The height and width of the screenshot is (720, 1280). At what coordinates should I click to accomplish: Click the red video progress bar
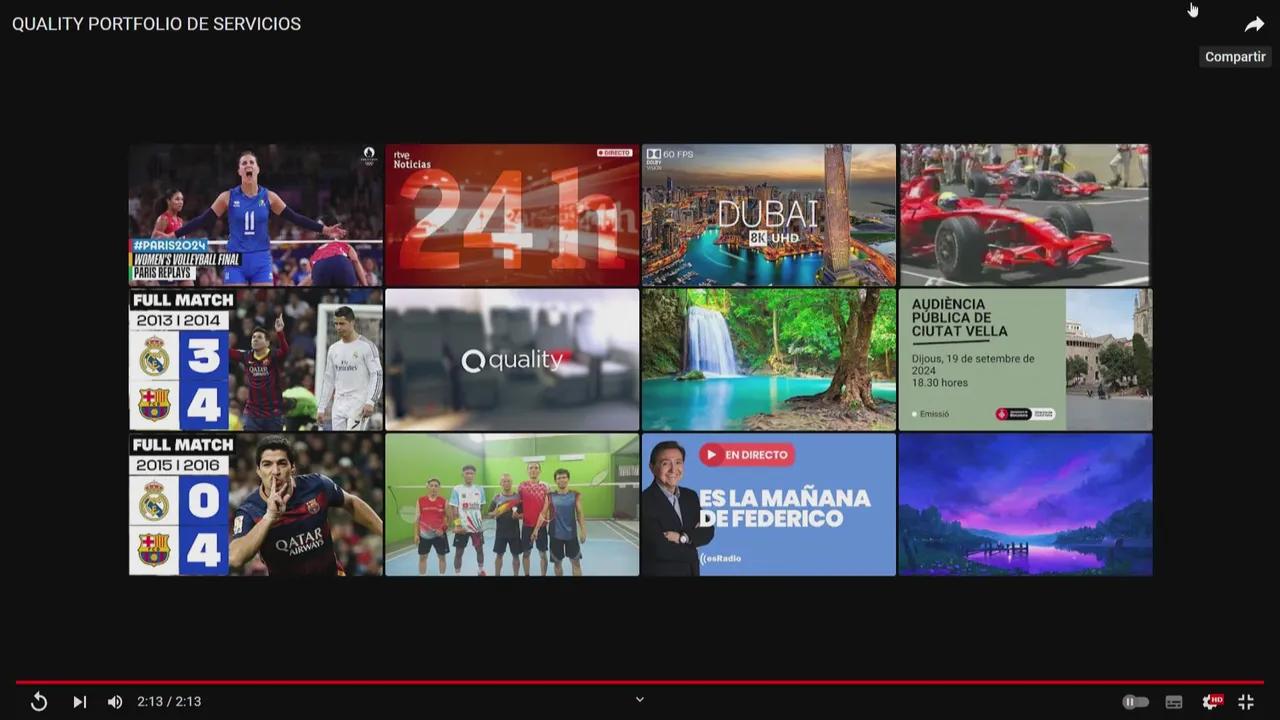[640, 682]
